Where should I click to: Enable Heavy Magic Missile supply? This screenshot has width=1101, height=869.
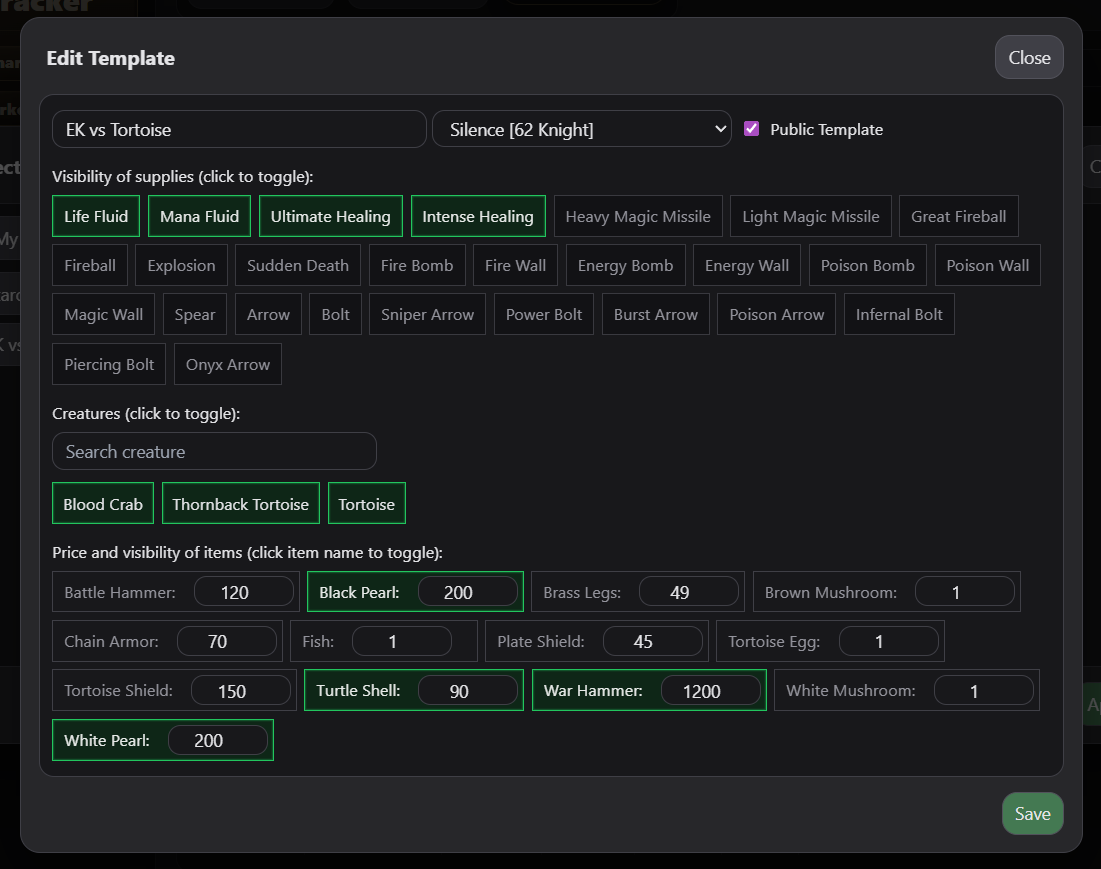[x=638, y=216]
